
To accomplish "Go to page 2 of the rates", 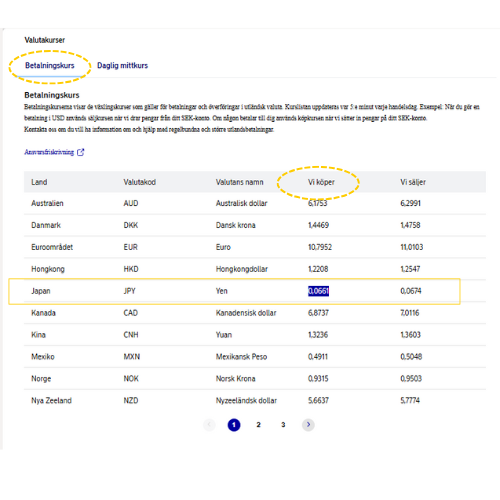I will [258, 425].
